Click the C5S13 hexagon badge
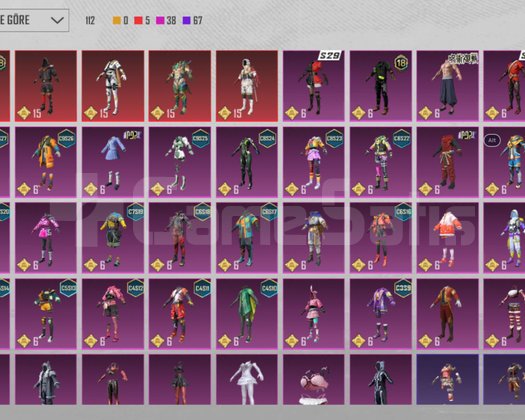 [x=68, y=288]
